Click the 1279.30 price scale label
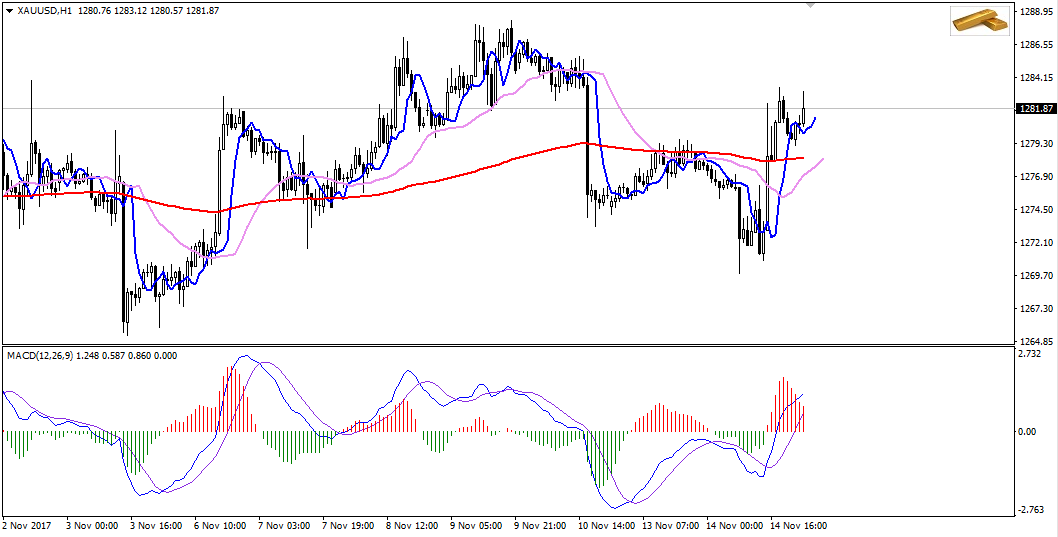The height and width of the screenshot is (537, 1058). [1037, 144]
